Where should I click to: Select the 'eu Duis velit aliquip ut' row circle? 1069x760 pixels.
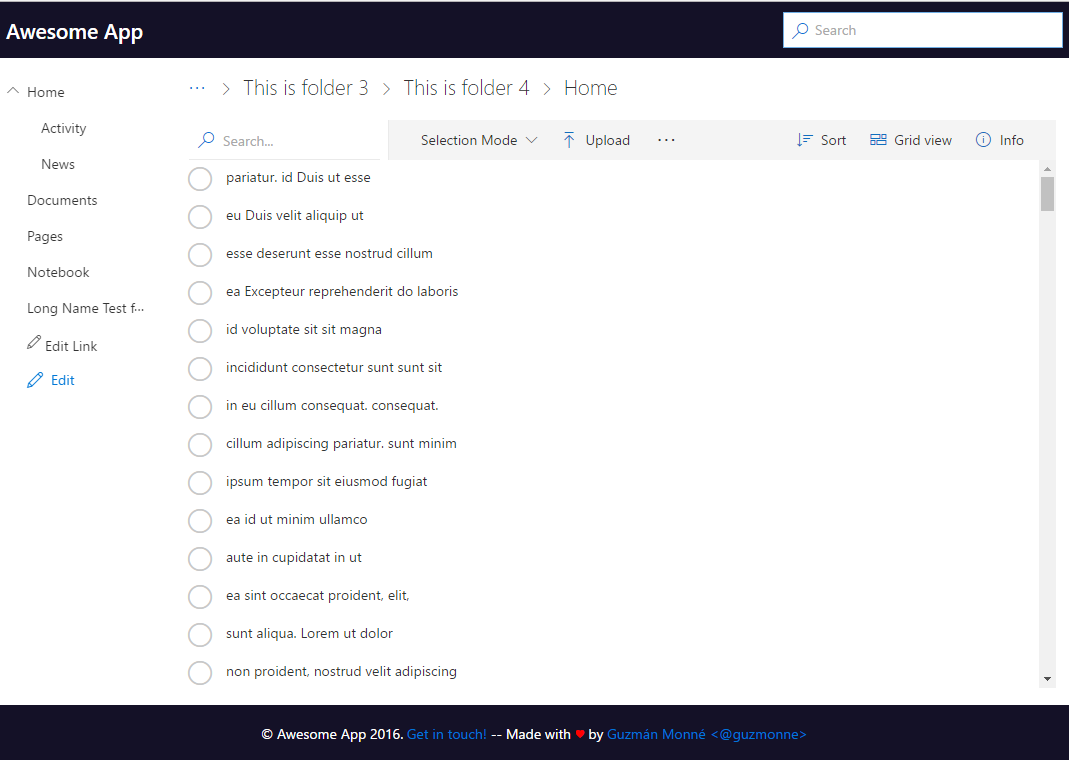[x=200, y=217]
